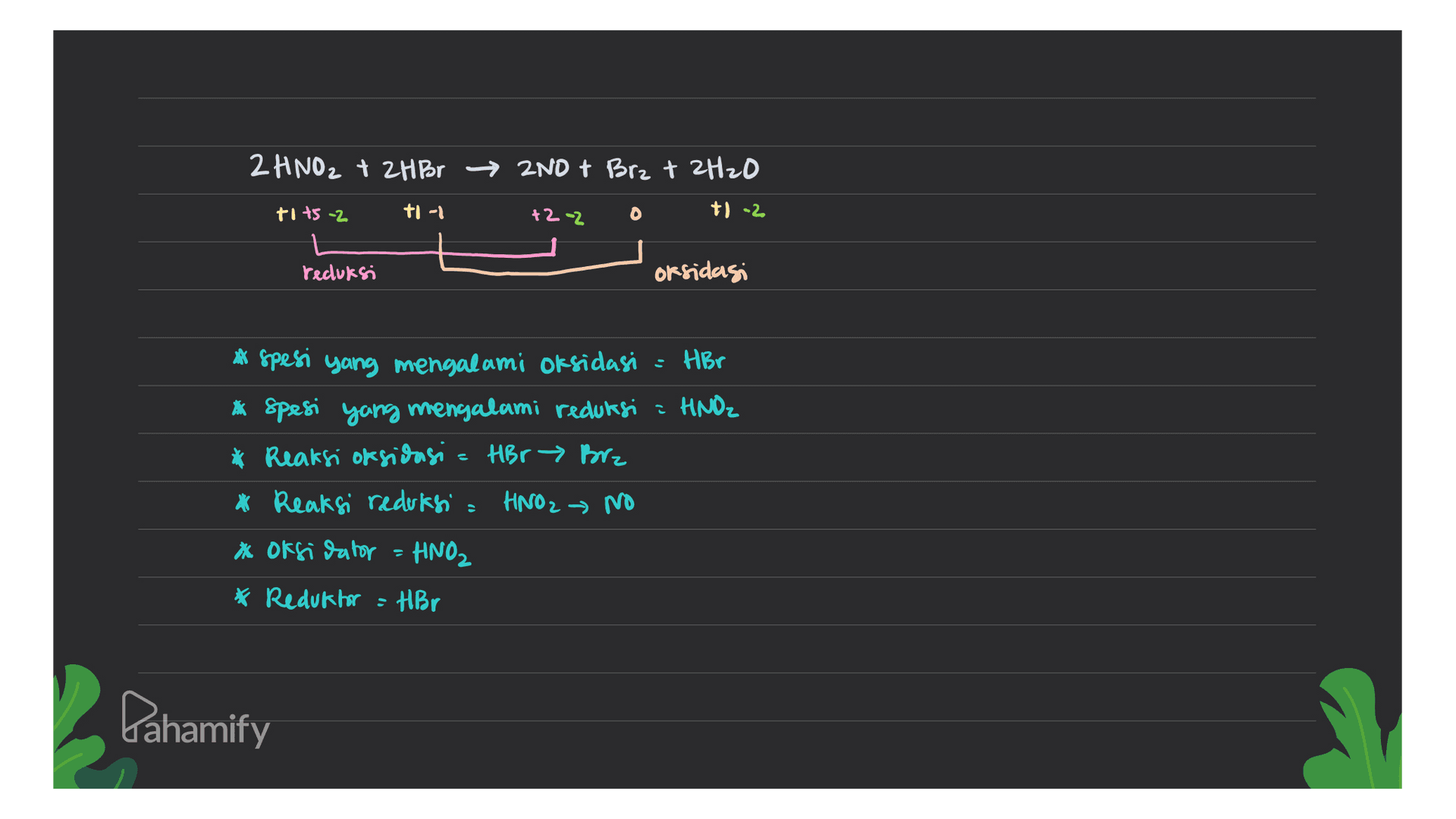Screen dimensions: 1456x819
Task: Click the reaction arrow in the equation
Action: [482, 170]
